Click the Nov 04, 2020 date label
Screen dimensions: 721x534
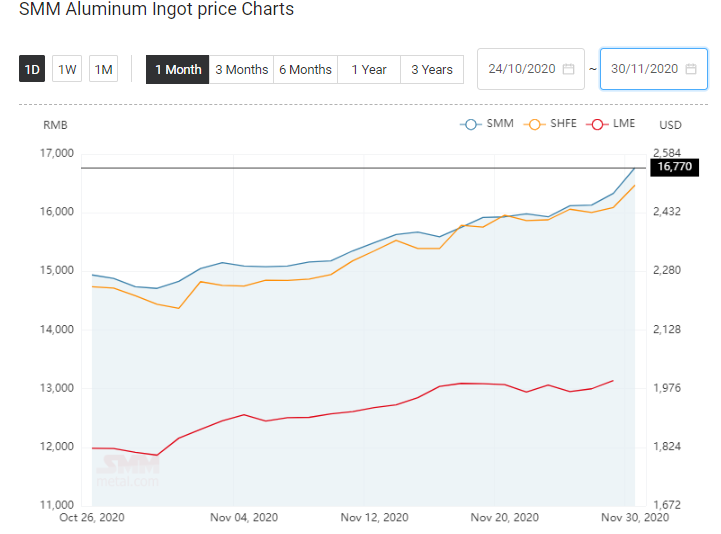click(x=244, y=517)
